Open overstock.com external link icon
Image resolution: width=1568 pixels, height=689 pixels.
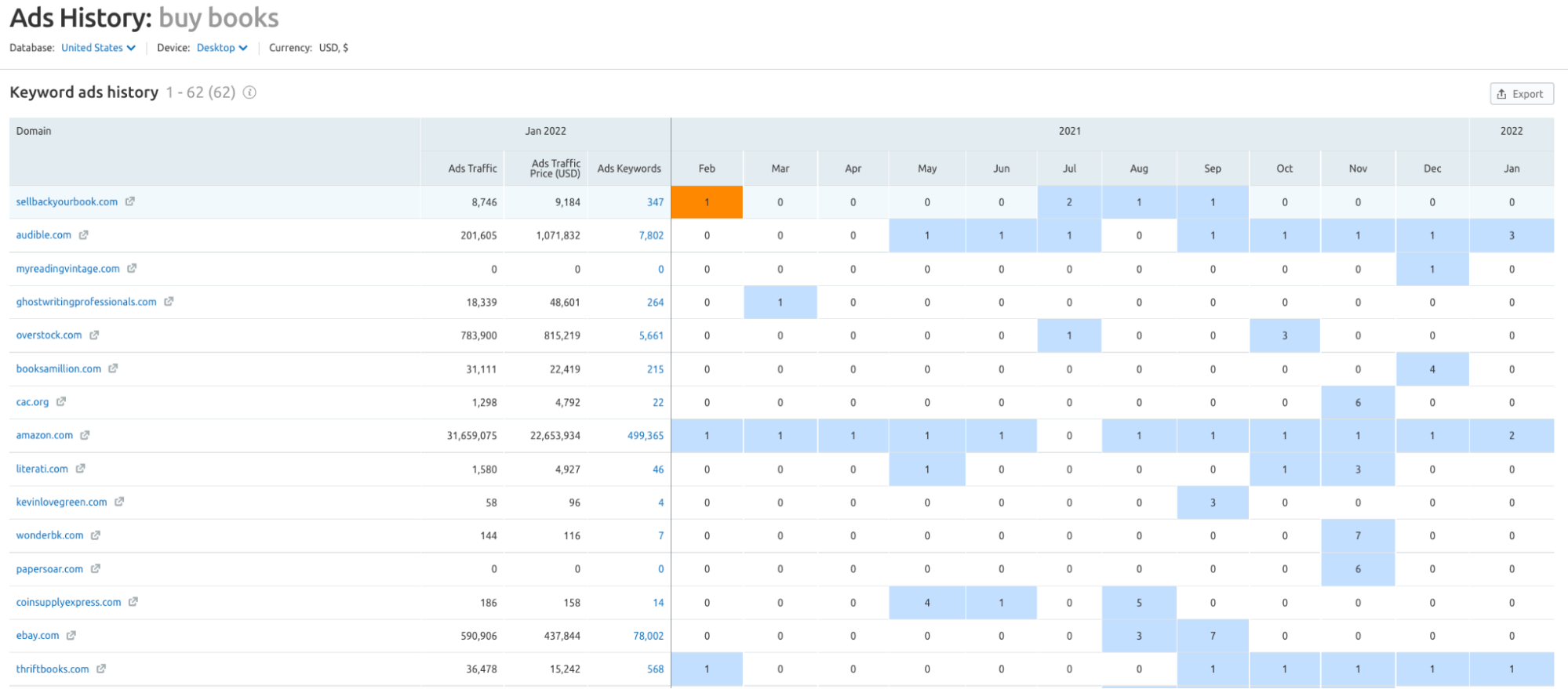(x=94, y=335)
